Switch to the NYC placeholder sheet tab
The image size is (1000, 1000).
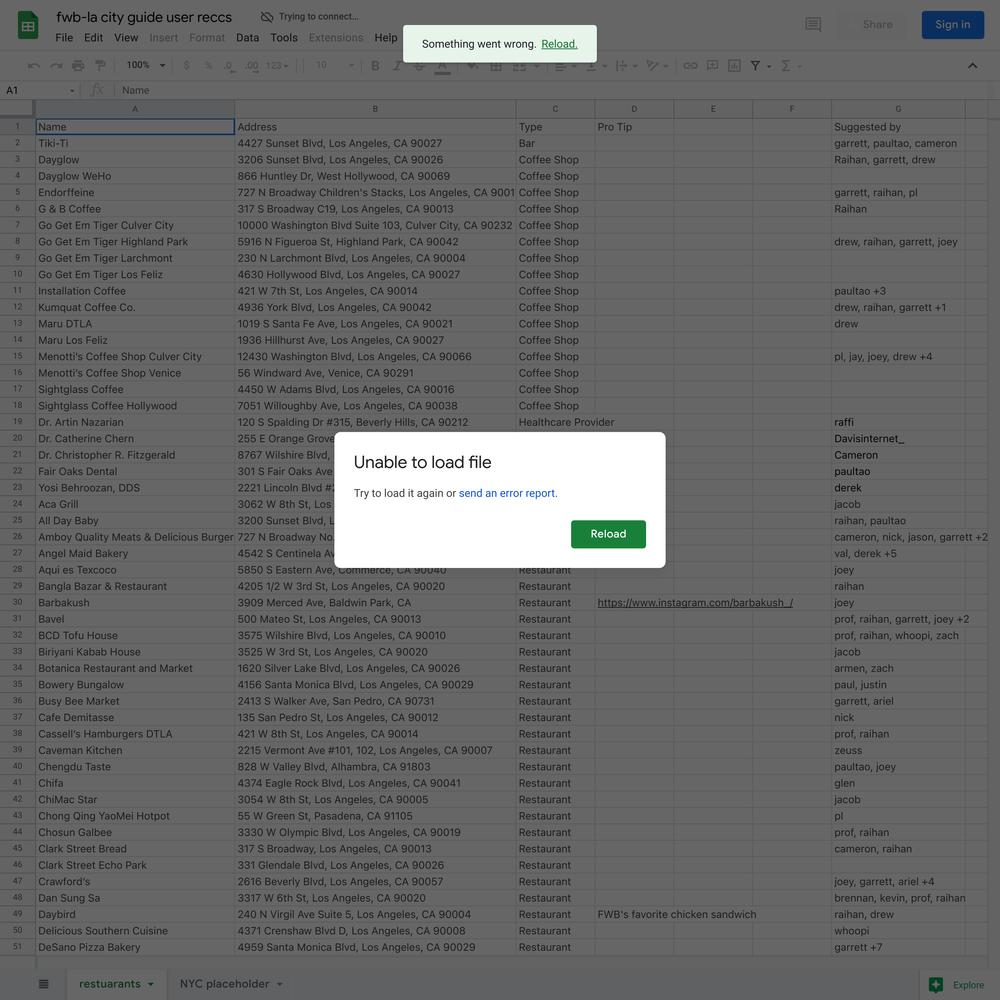click(x=224, y=984)
